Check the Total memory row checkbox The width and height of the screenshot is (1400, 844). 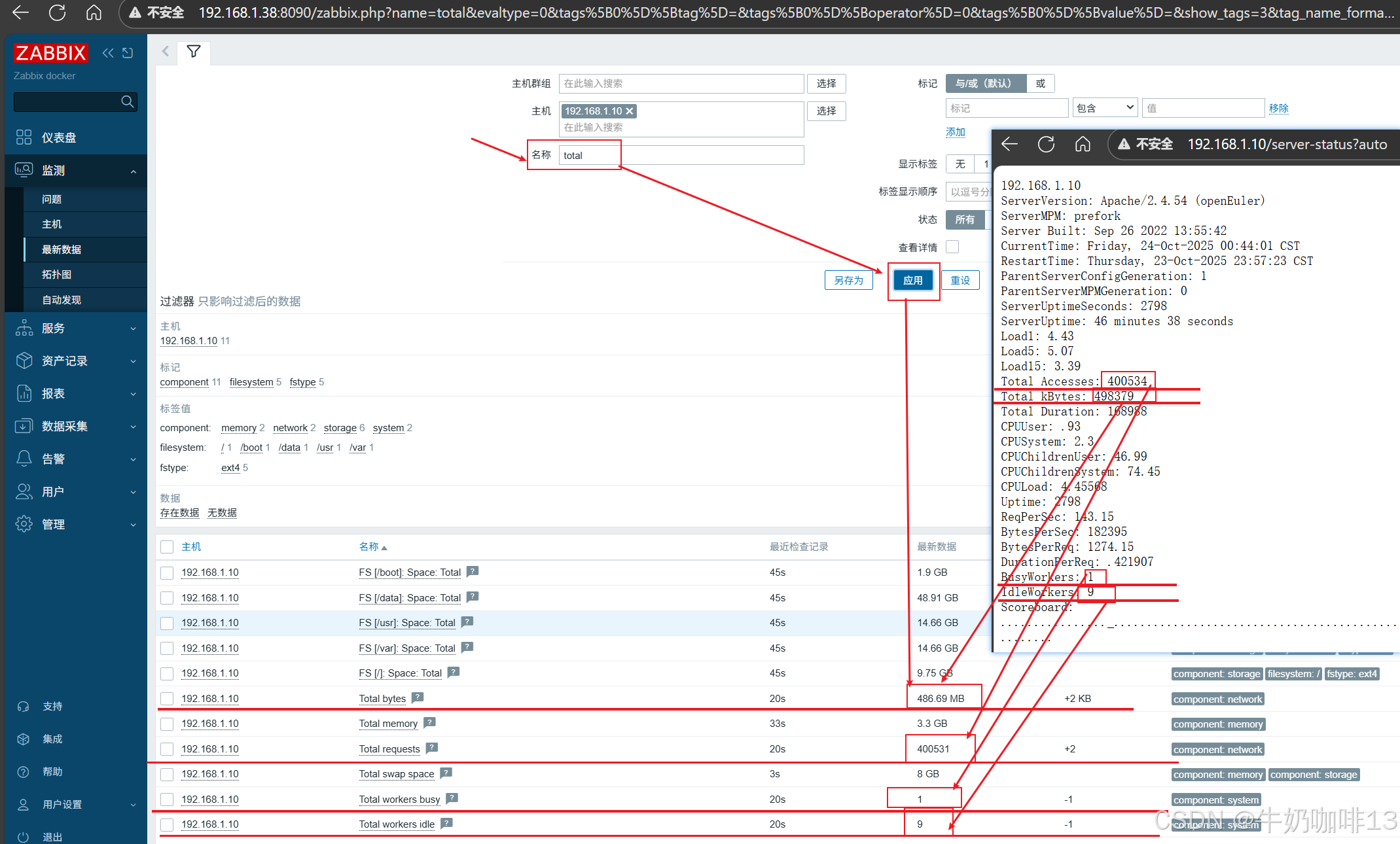pyautogui.click(x=167, y=724)
